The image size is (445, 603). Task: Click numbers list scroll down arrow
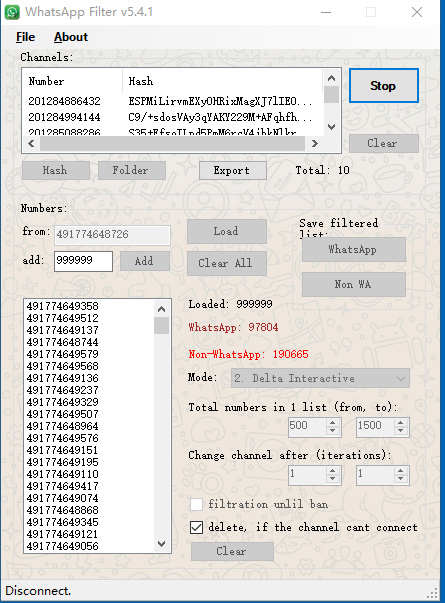pyautogui.click(x=162, y=543)
